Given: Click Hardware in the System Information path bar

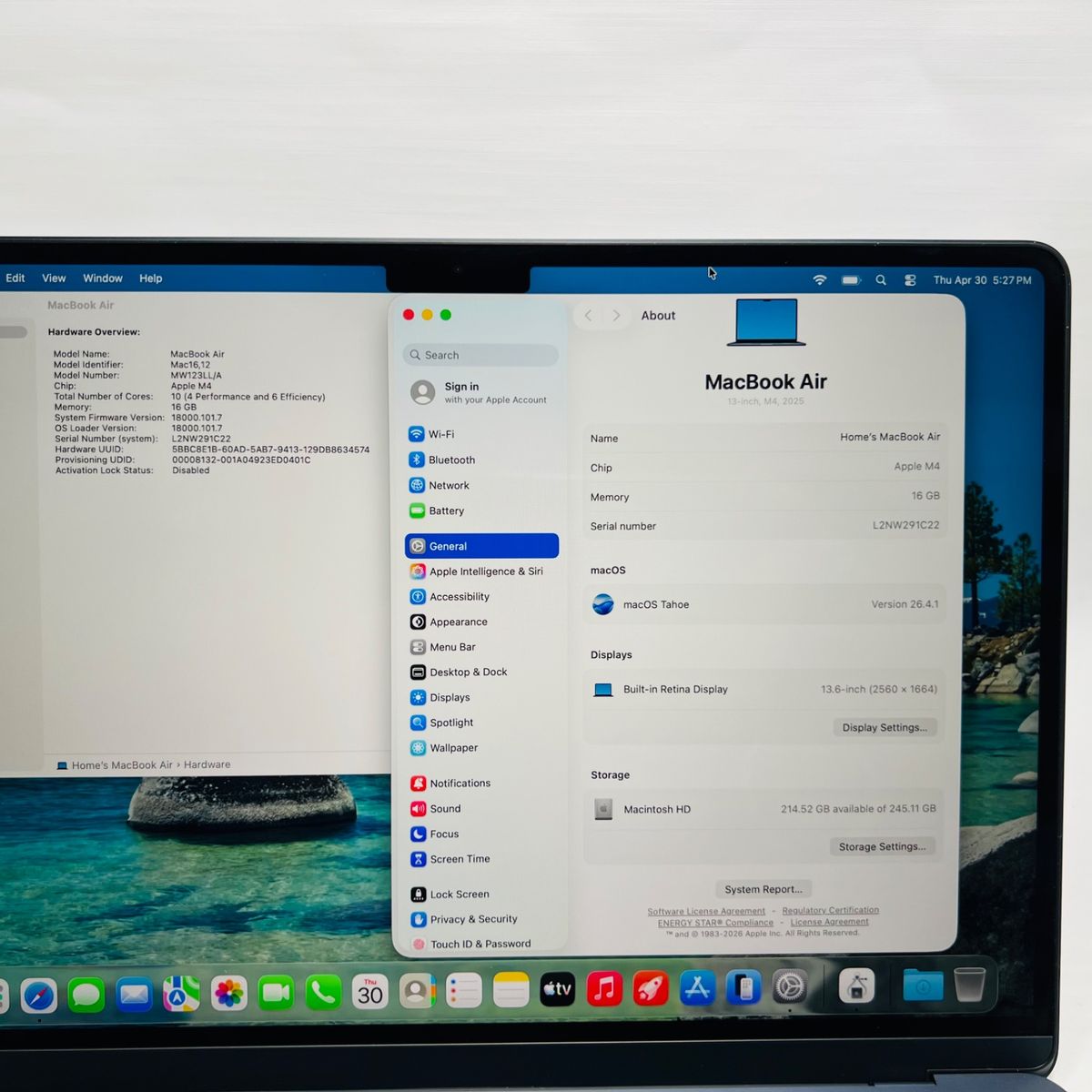Looking at the screenshot, I should pos(207,765).
